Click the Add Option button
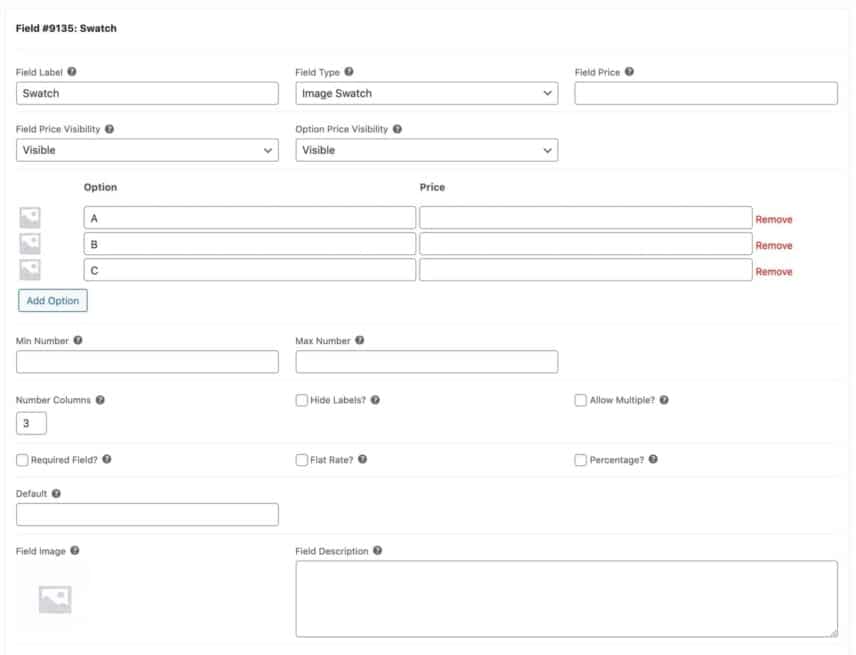 (52, 300)
